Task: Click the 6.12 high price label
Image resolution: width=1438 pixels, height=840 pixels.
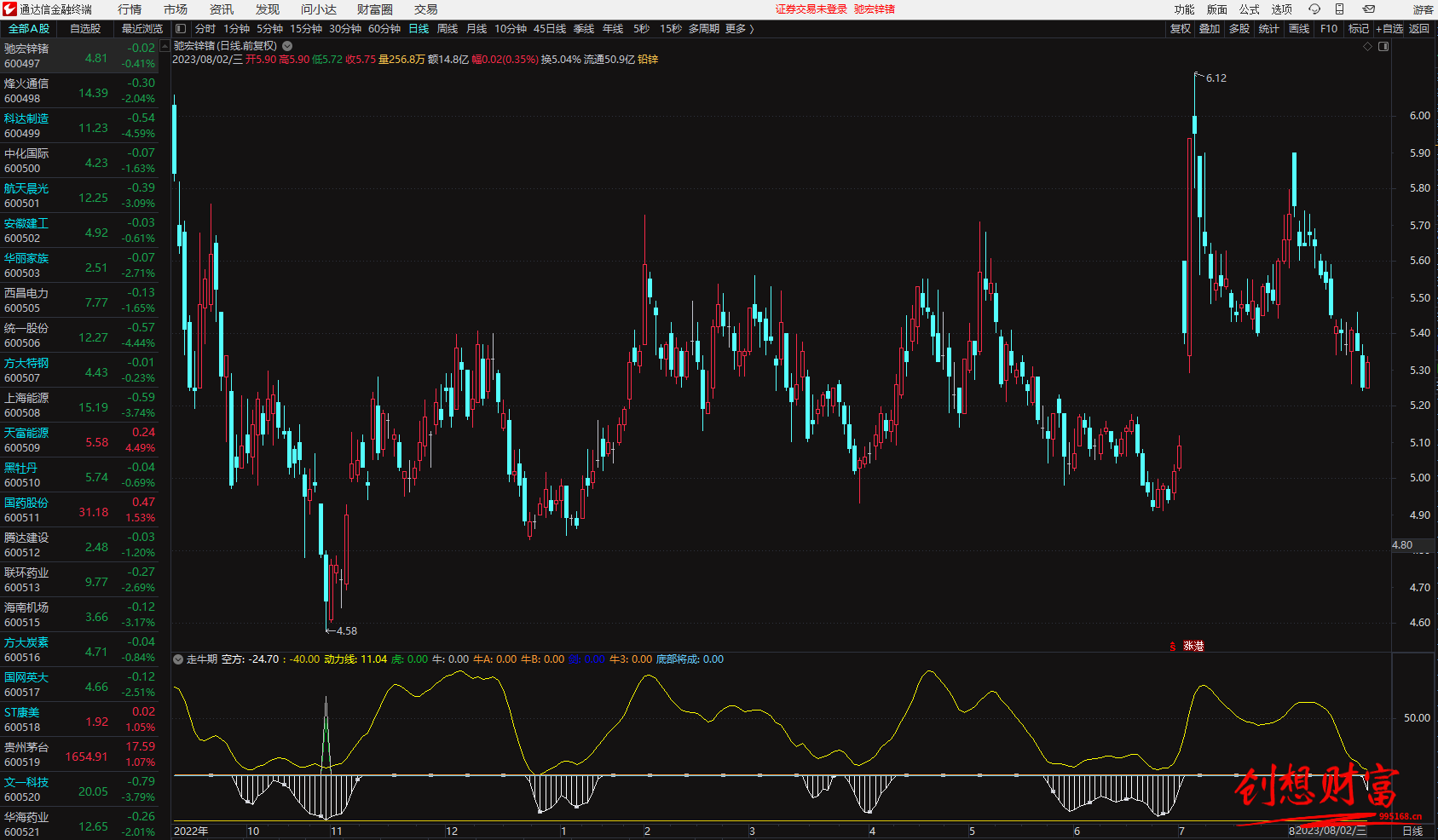Action: pyautogui.click(x=1216, y=78)
